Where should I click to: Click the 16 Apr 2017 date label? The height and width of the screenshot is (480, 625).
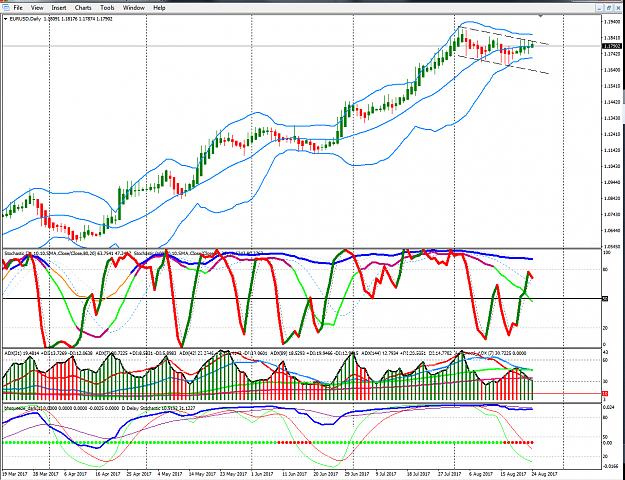108,474
